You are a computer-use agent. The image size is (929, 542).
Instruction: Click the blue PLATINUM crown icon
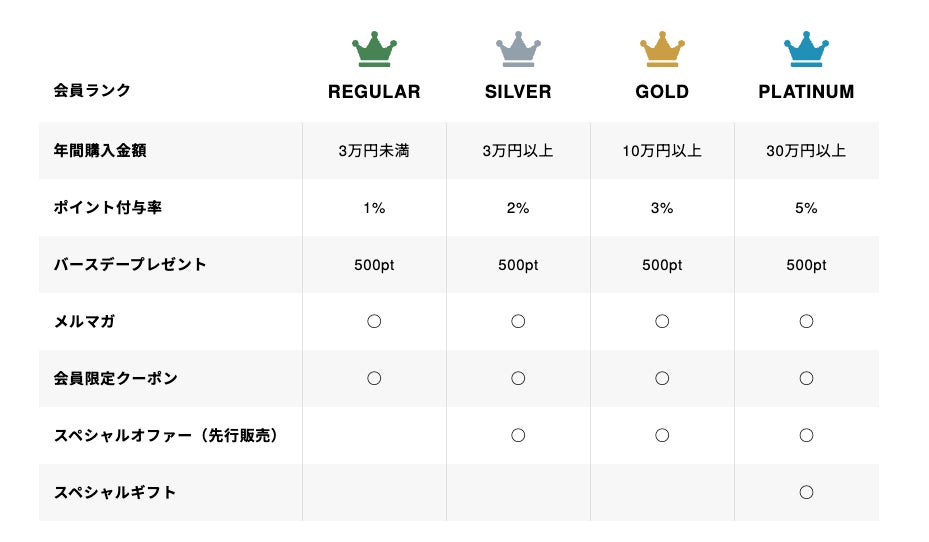click(806, 51)
